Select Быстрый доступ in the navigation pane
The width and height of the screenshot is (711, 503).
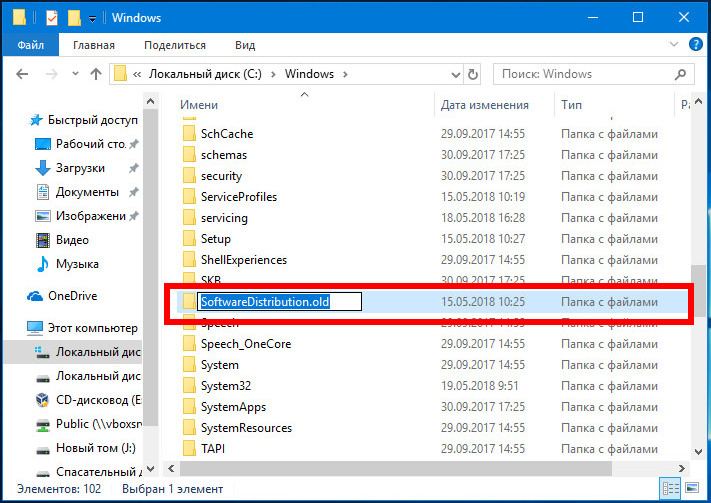[x=93, y=120]
